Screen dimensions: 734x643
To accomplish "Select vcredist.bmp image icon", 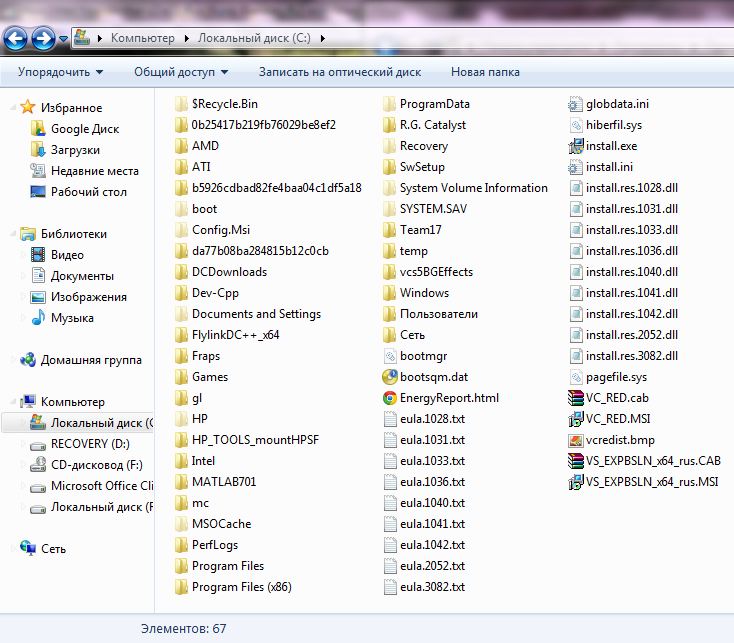I will pyautogui.click(x=576, y=440).
